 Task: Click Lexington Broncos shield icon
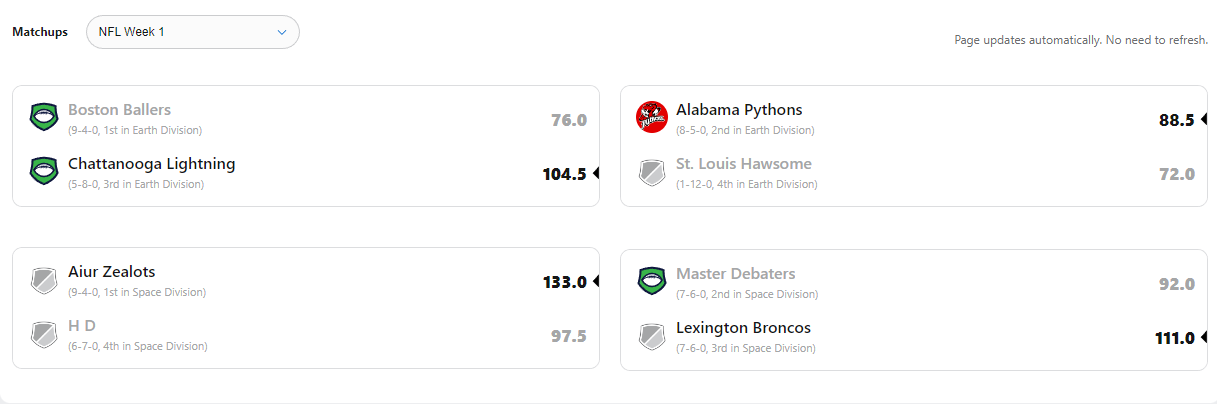pyautogui.click(x=652, y=334)
